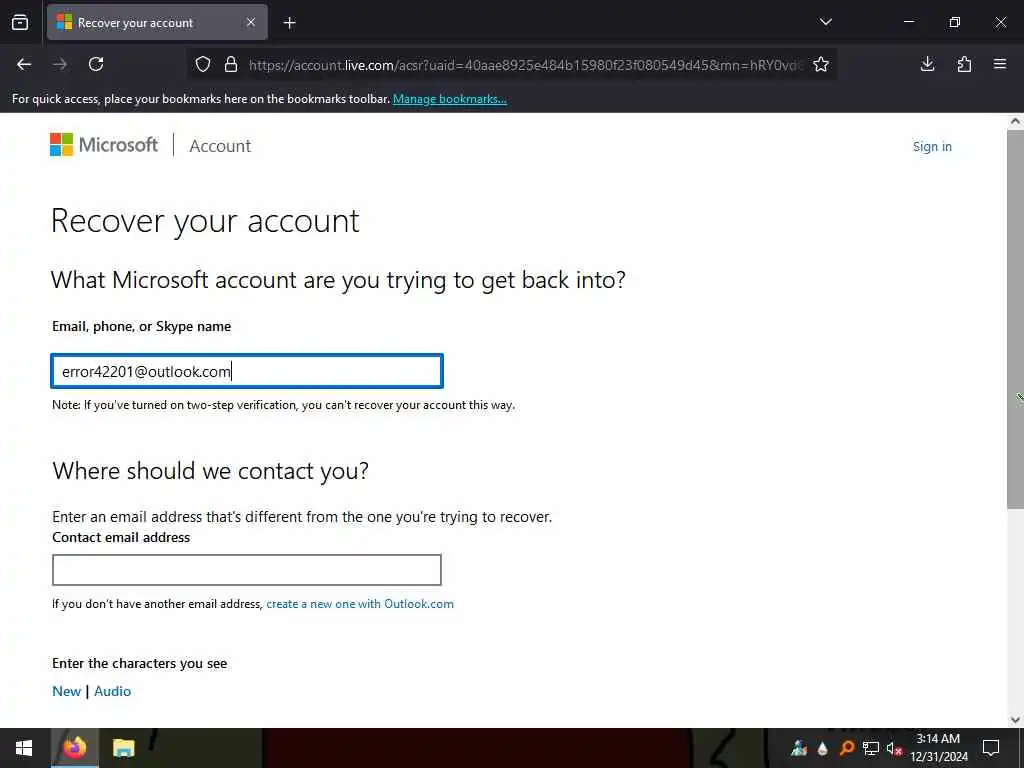Image resolution: width=1024 pixels, height=768 pixels.
Task: Open File Explorer from taskbar
Action: (x=123, y=748)
